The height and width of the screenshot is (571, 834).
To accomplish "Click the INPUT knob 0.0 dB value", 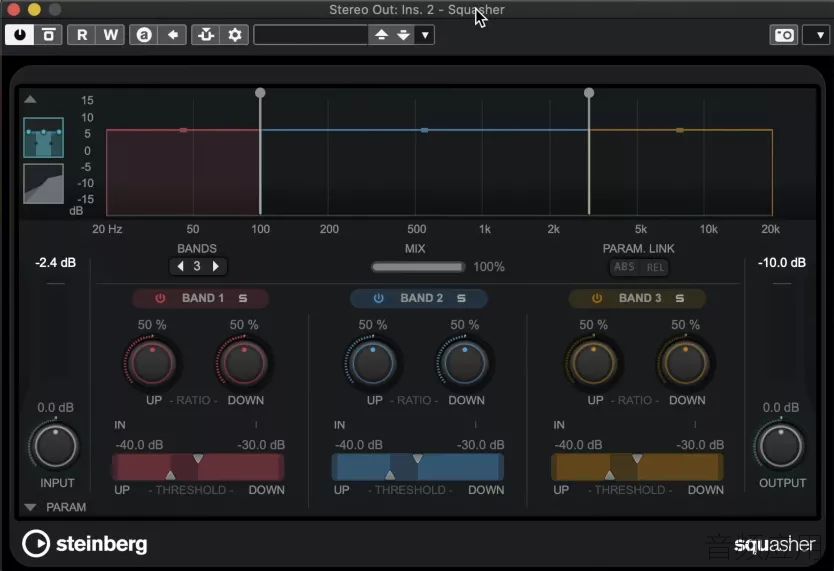I will tap(55, 408).
